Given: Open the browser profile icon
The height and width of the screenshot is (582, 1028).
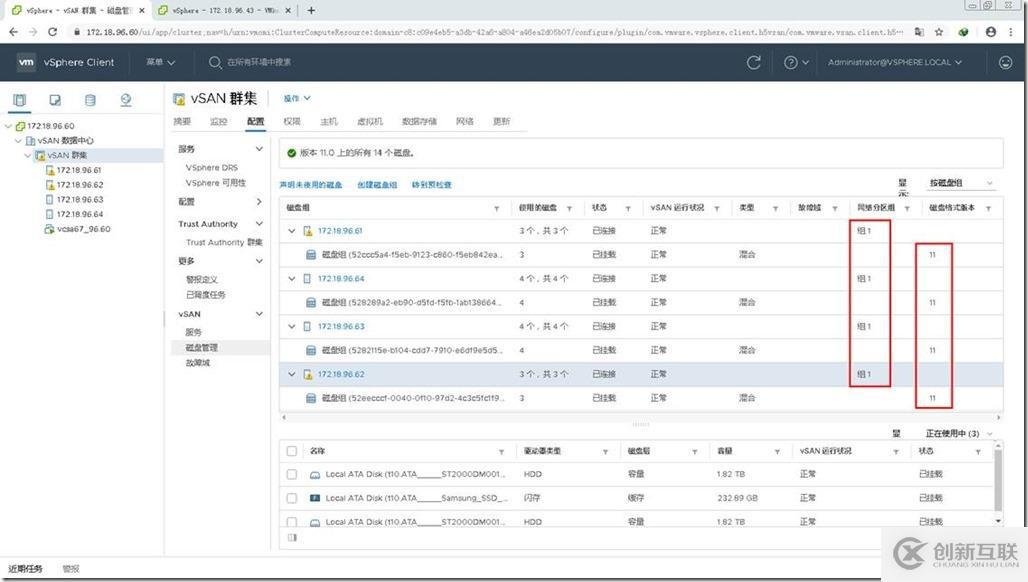Looking at the screenshot, I should click(x=991, y=31).
